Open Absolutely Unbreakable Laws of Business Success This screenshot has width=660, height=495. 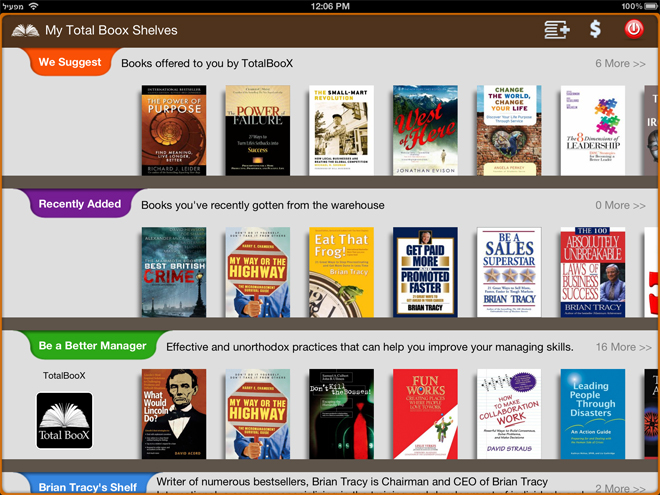point(593,272)
